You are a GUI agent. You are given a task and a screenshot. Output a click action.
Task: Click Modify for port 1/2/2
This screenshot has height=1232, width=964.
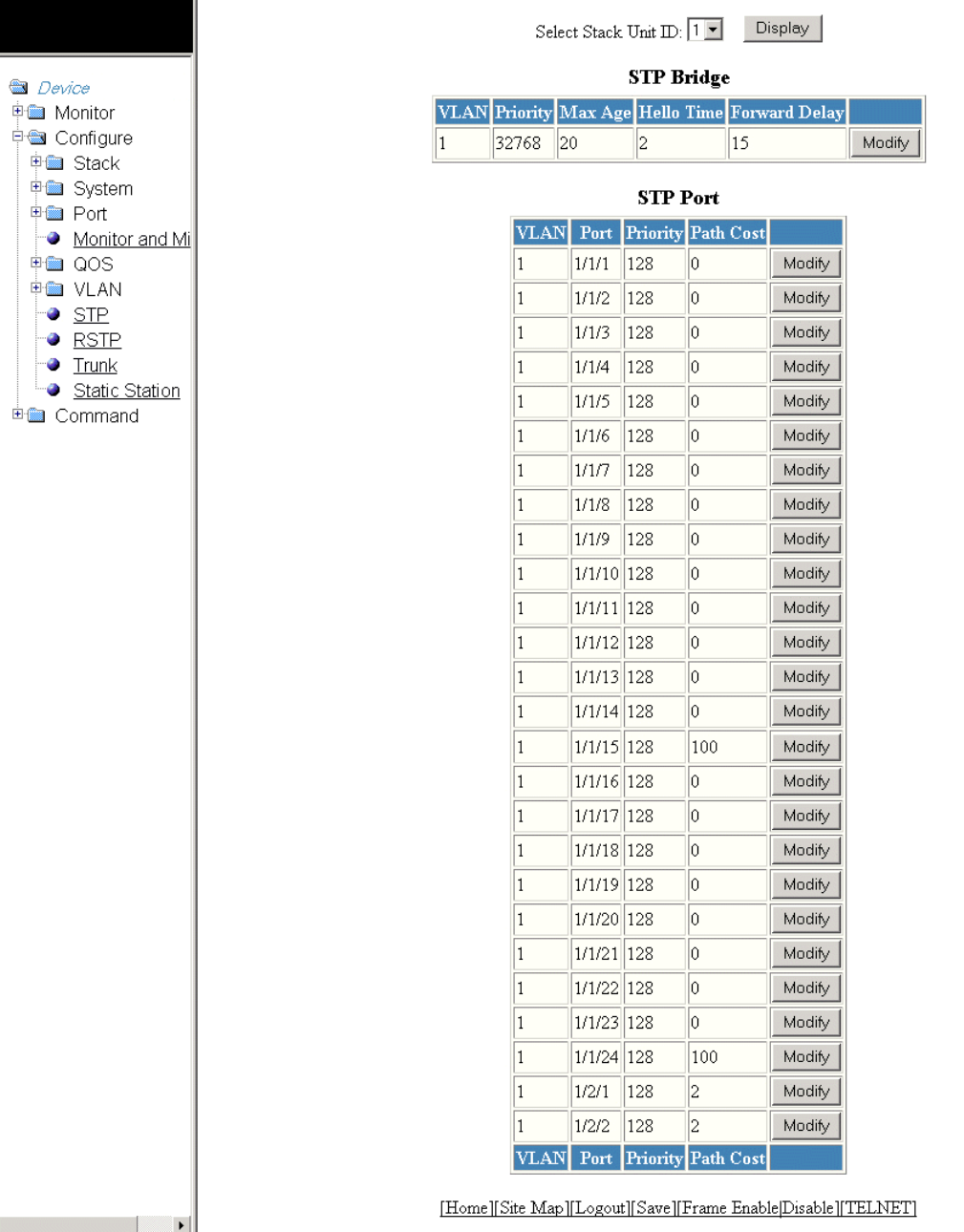(806, 1125)
